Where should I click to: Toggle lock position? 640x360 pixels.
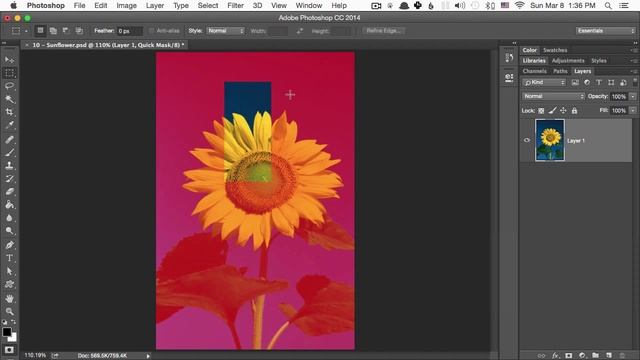point(563,111)
